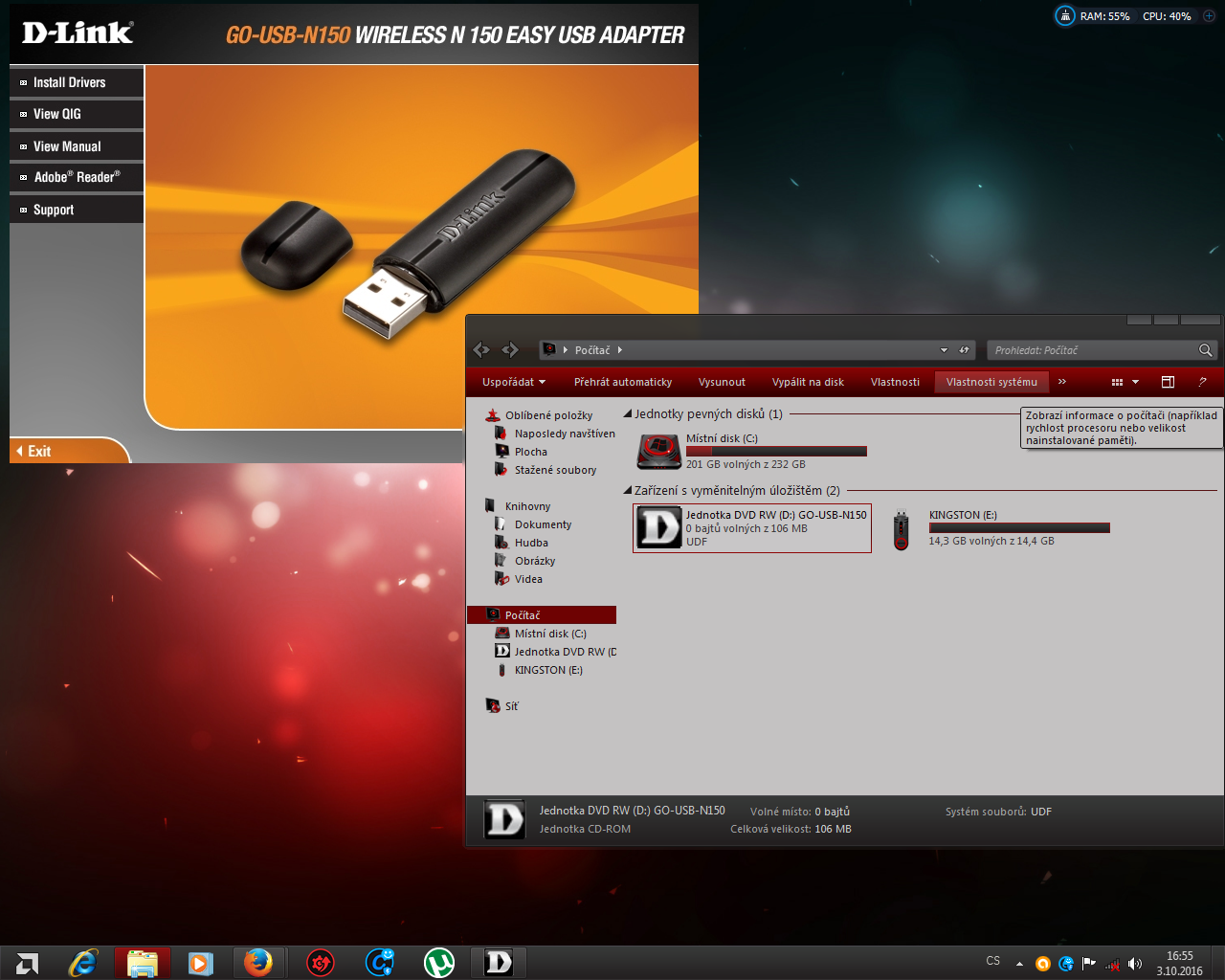Click the Místní disk (C:) capacity bar
The image size is (1225, 980).
(x=776, y=451)
